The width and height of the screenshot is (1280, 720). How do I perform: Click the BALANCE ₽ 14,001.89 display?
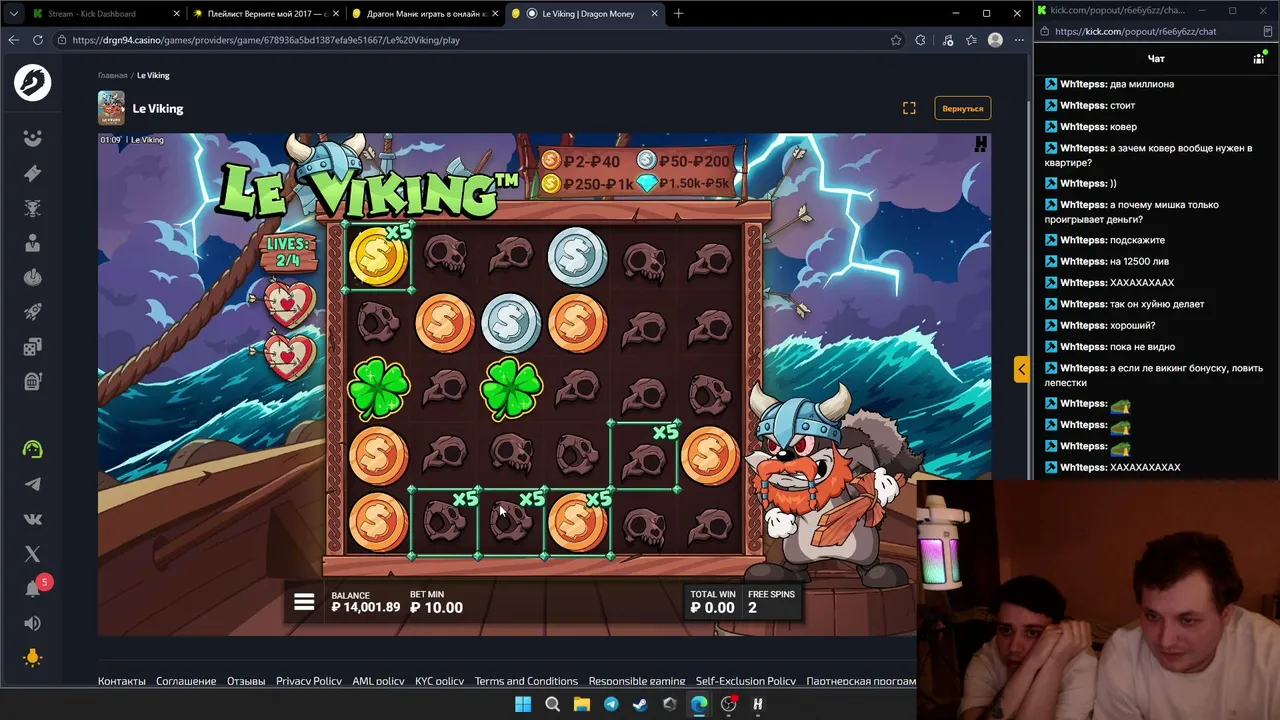pyautogui.click(x=366, y=602)
